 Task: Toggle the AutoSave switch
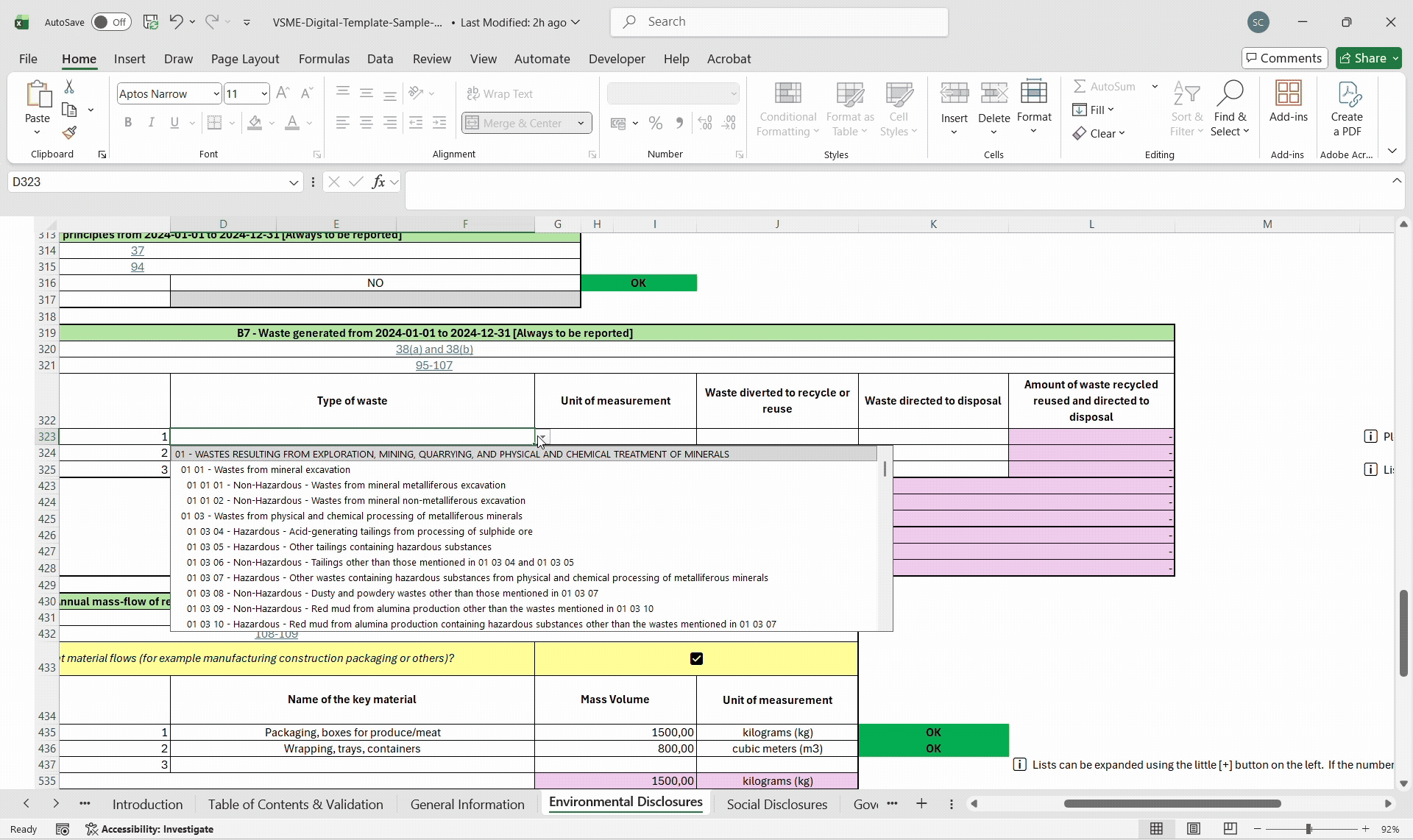(111, 22)
